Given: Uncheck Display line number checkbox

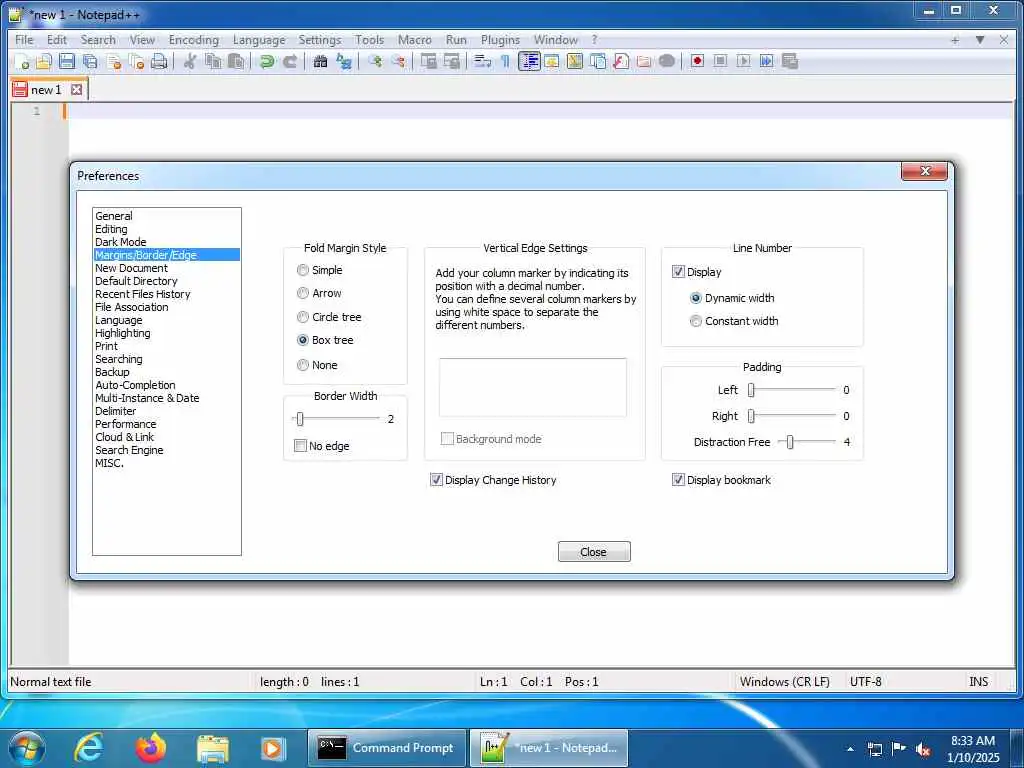Looking at the screenshot, I should 678,272.
